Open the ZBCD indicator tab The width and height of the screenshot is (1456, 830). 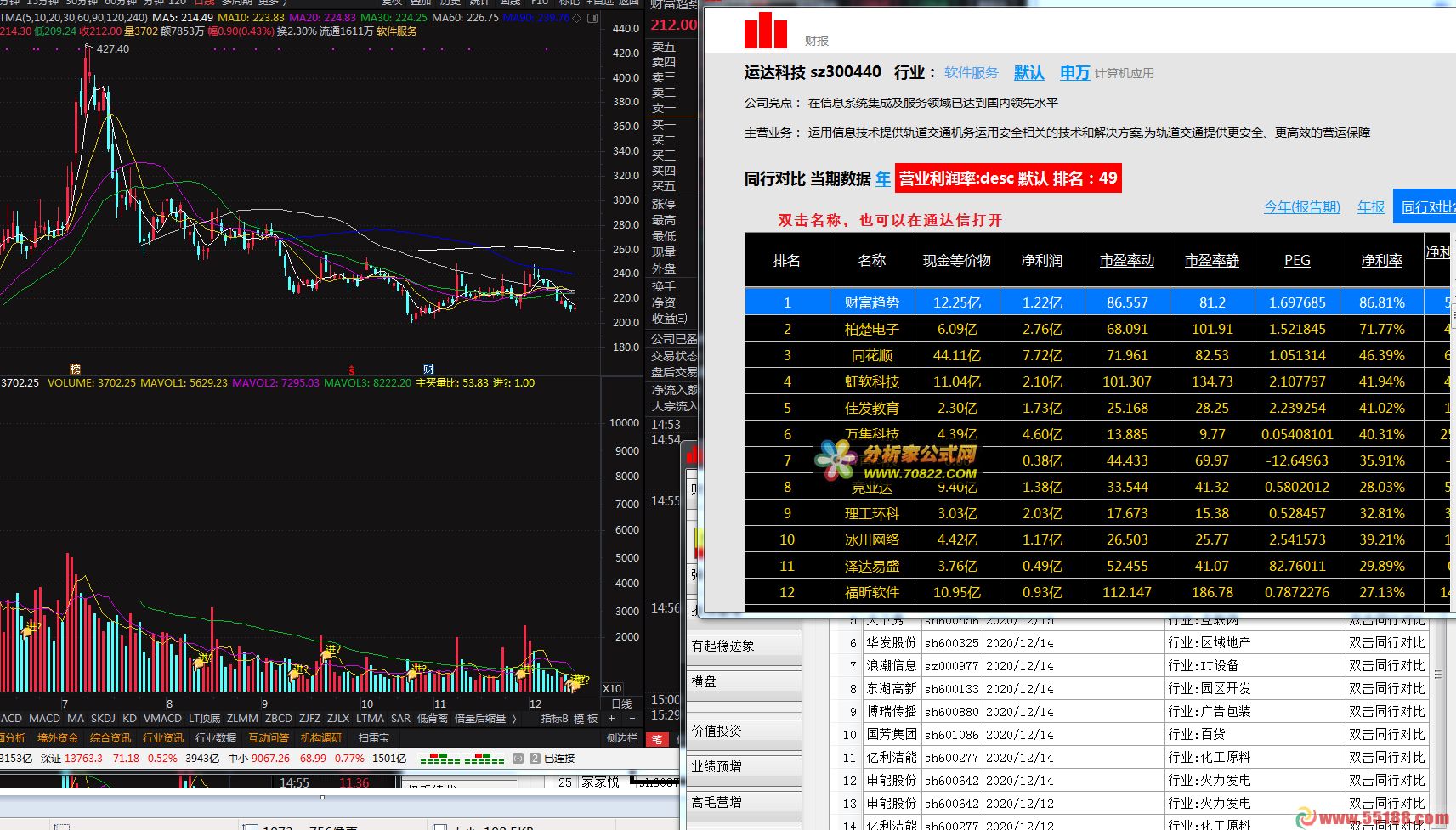279,719
